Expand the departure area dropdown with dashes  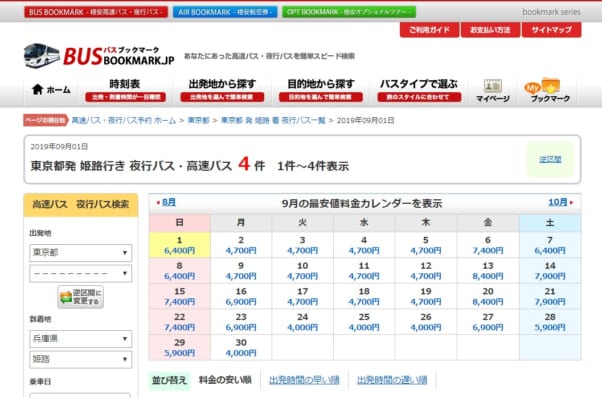pyautogui.click(x=81, y=273)
